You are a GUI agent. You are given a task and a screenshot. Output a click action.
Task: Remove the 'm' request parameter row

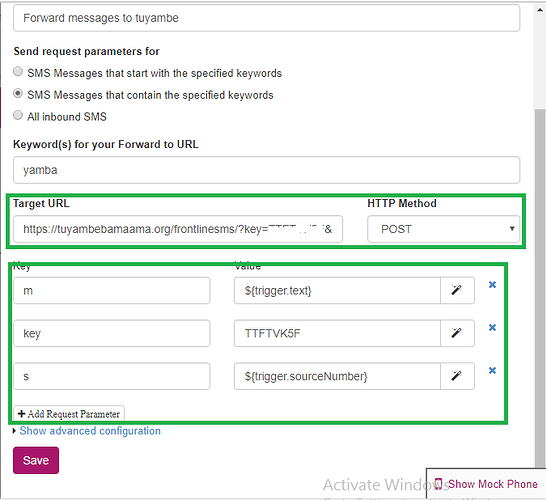pos(492,285)
